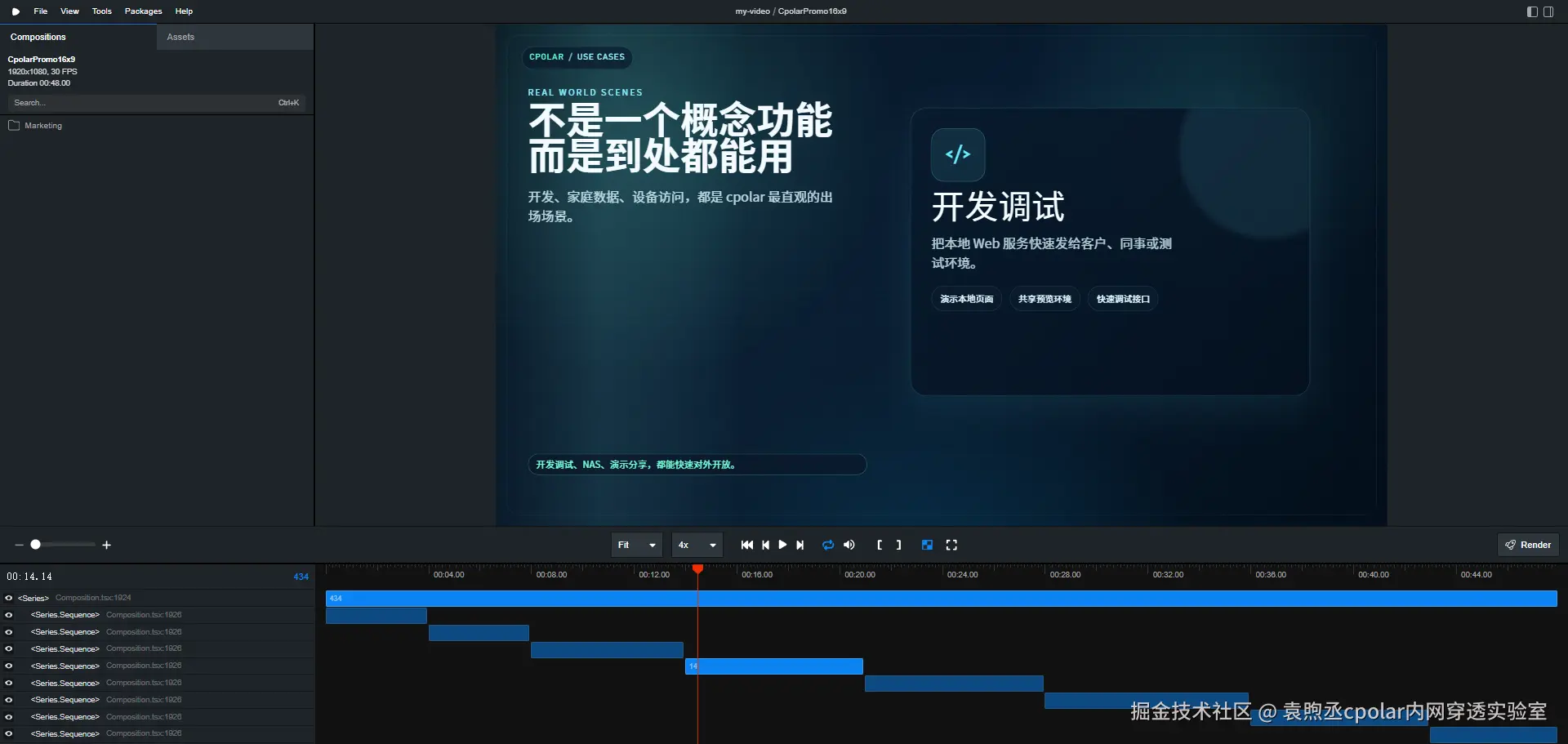Open the View menu

tap(69, 11)
